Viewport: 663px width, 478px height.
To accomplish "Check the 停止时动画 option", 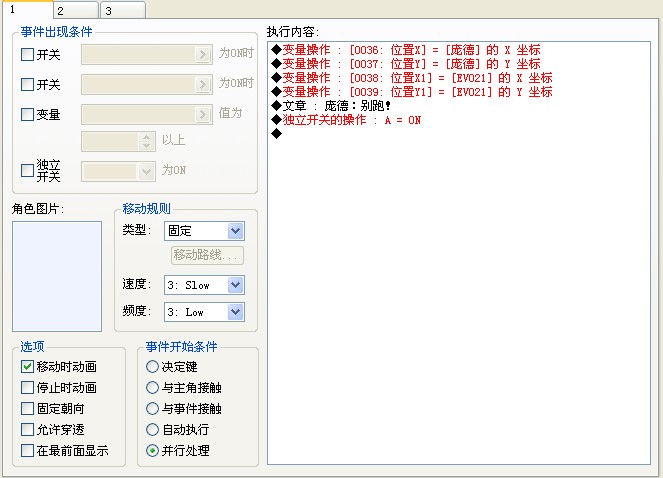I will (x=27, y=387).
